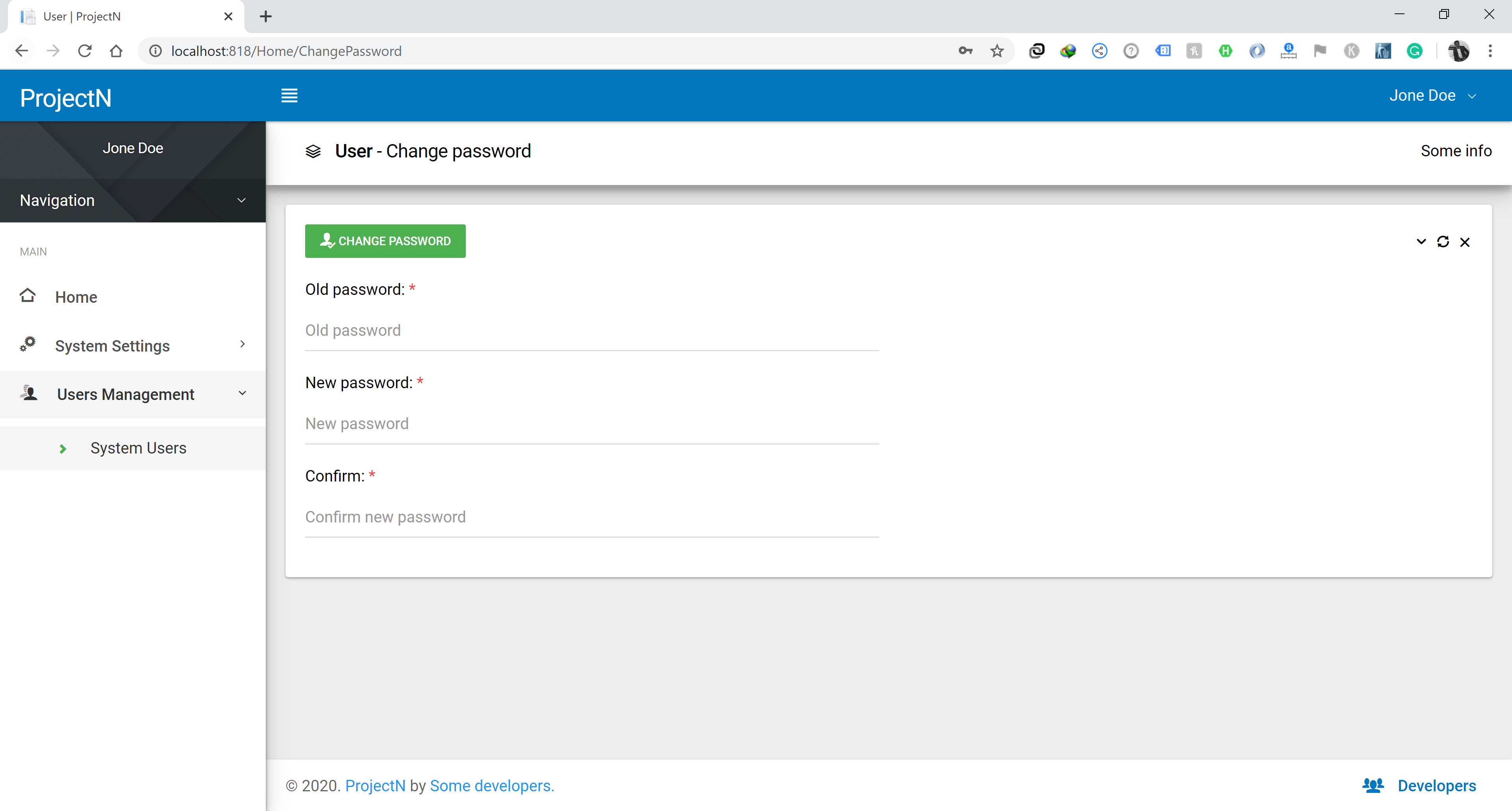Click the card reload icon
1512x811 pixels.
click(x=1443, y=242)
